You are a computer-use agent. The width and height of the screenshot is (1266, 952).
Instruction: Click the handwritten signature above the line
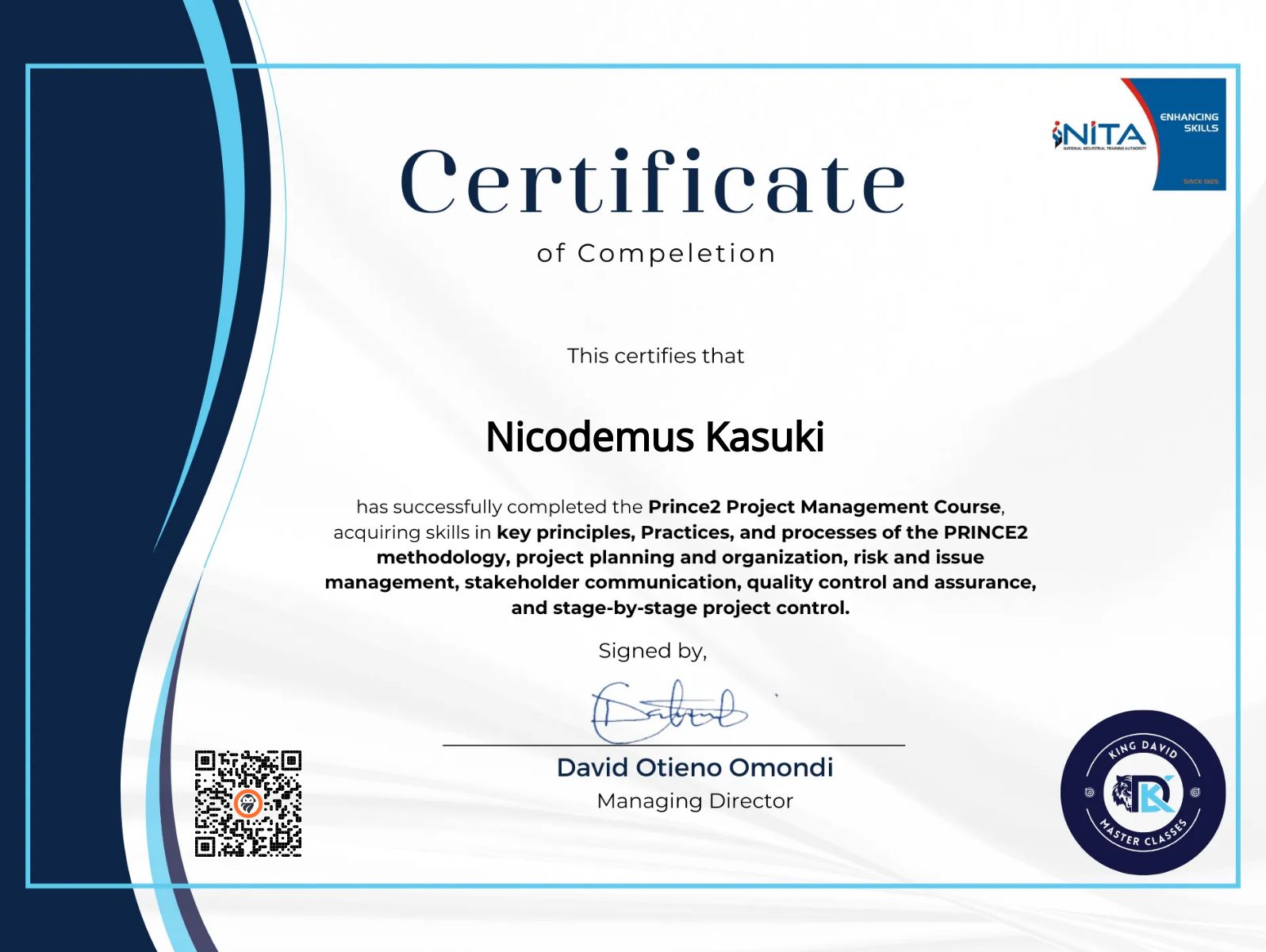coord(670,710)
